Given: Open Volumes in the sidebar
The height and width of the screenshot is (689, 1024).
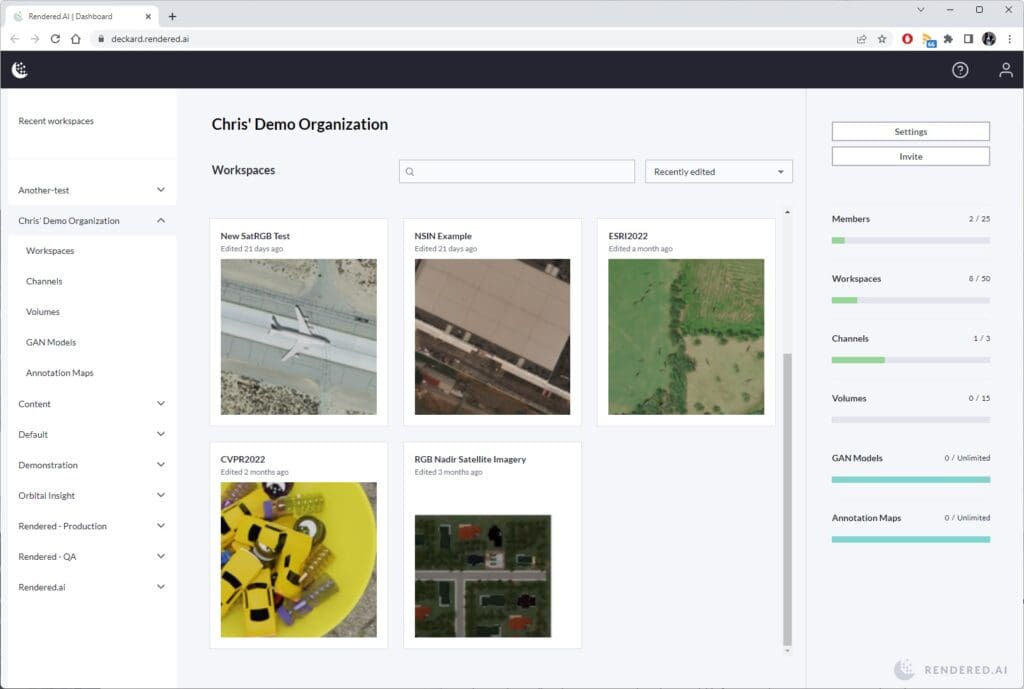Looking at the screenshot, I should (43, 312).
